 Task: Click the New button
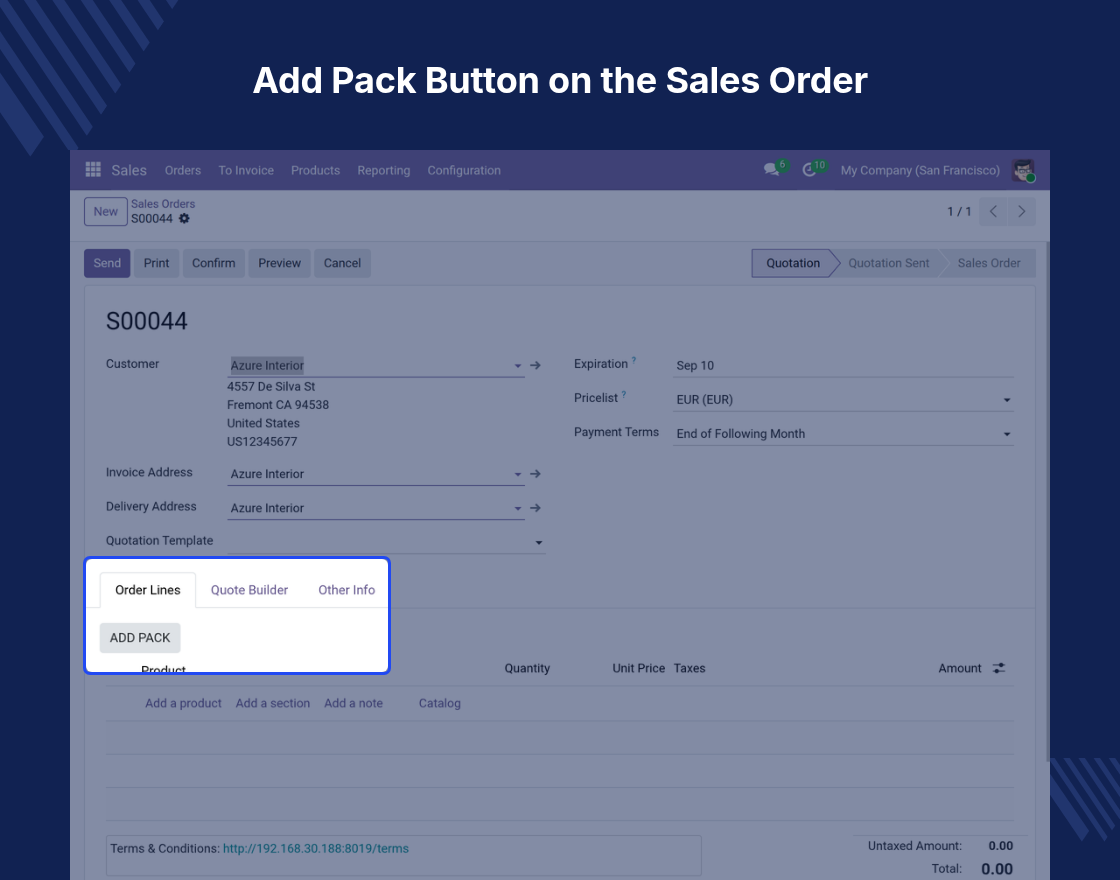(x=106, y=211)
